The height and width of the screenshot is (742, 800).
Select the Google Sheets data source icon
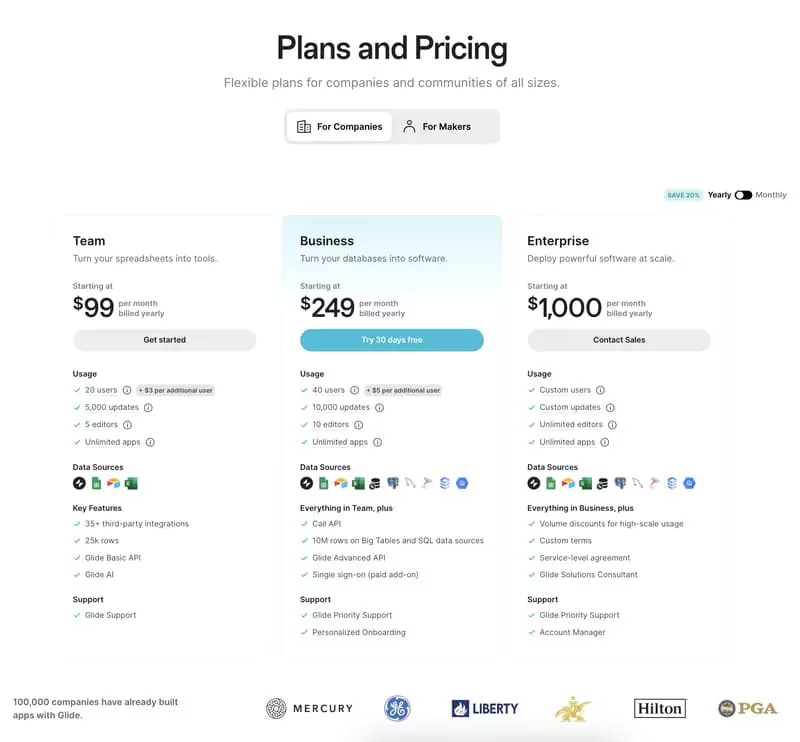(96, 483)
